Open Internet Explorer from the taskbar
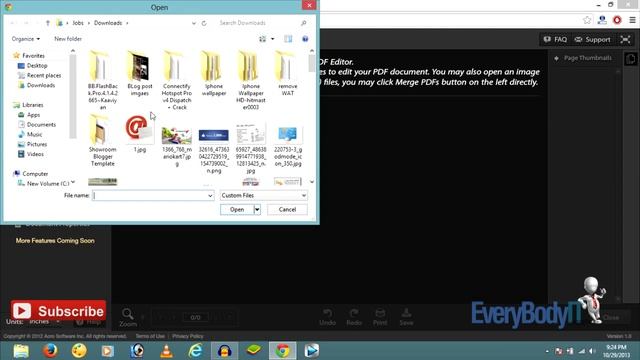640x360 pixels. click(x=196, y=351)
